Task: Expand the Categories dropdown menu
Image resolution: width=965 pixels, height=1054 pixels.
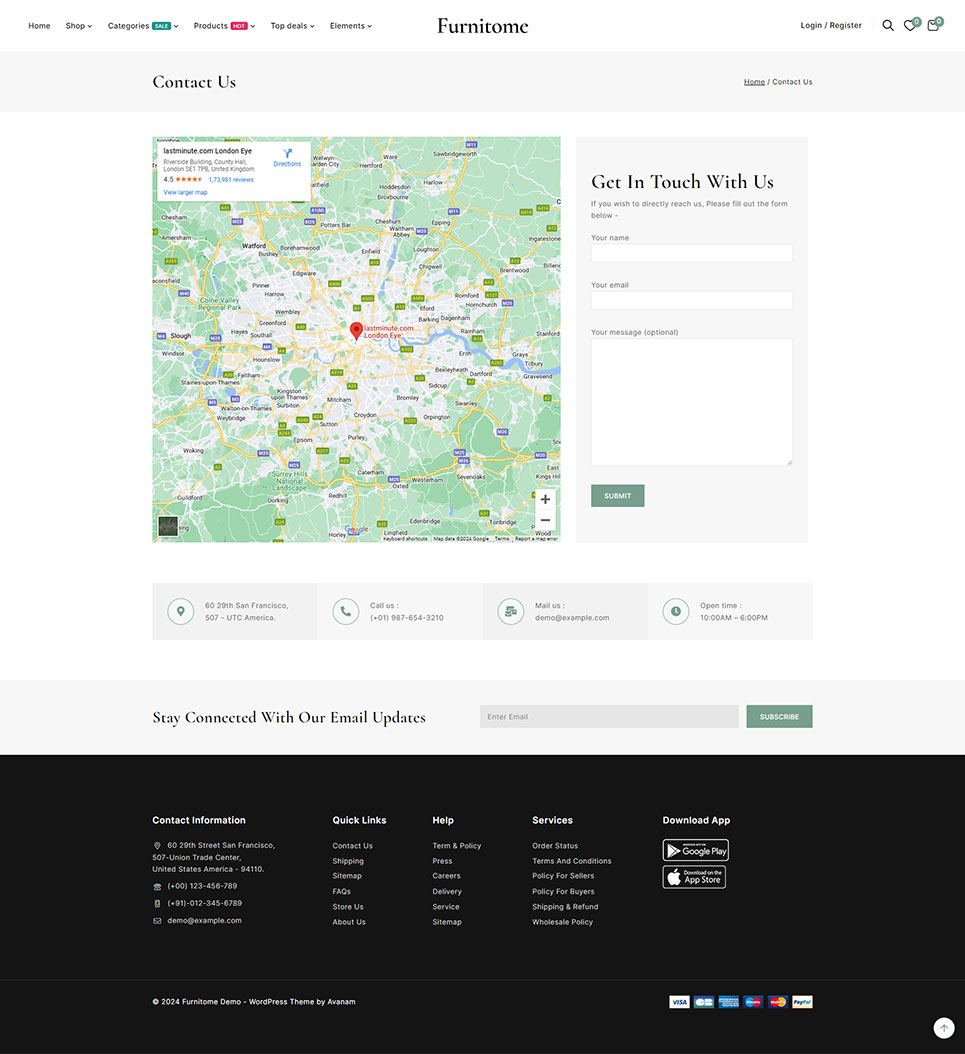Action: pos(142,26)
